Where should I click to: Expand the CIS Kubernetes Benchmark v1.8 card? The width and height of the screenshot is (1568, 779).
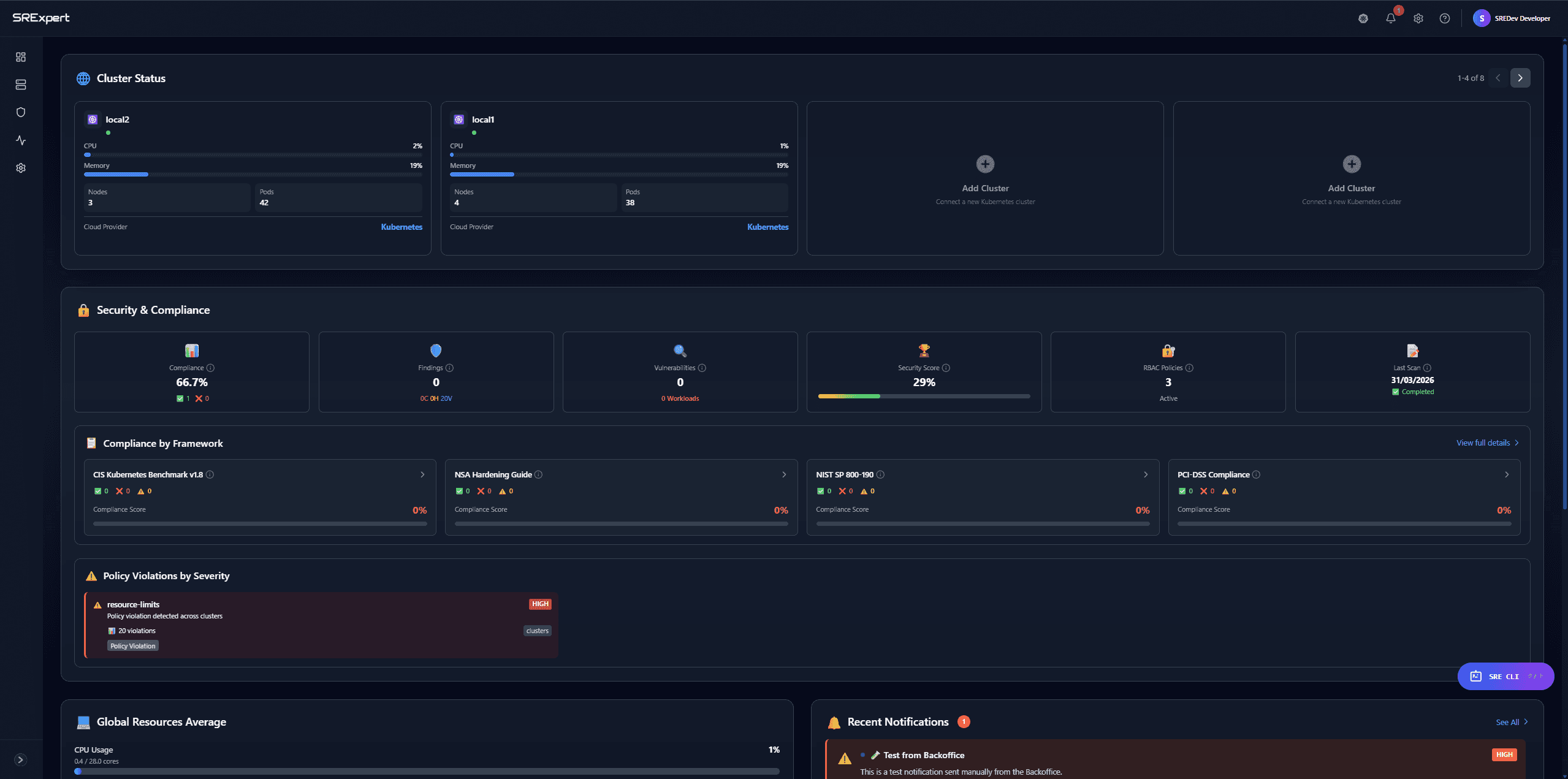pyautogui.click(x=422, y=474)
